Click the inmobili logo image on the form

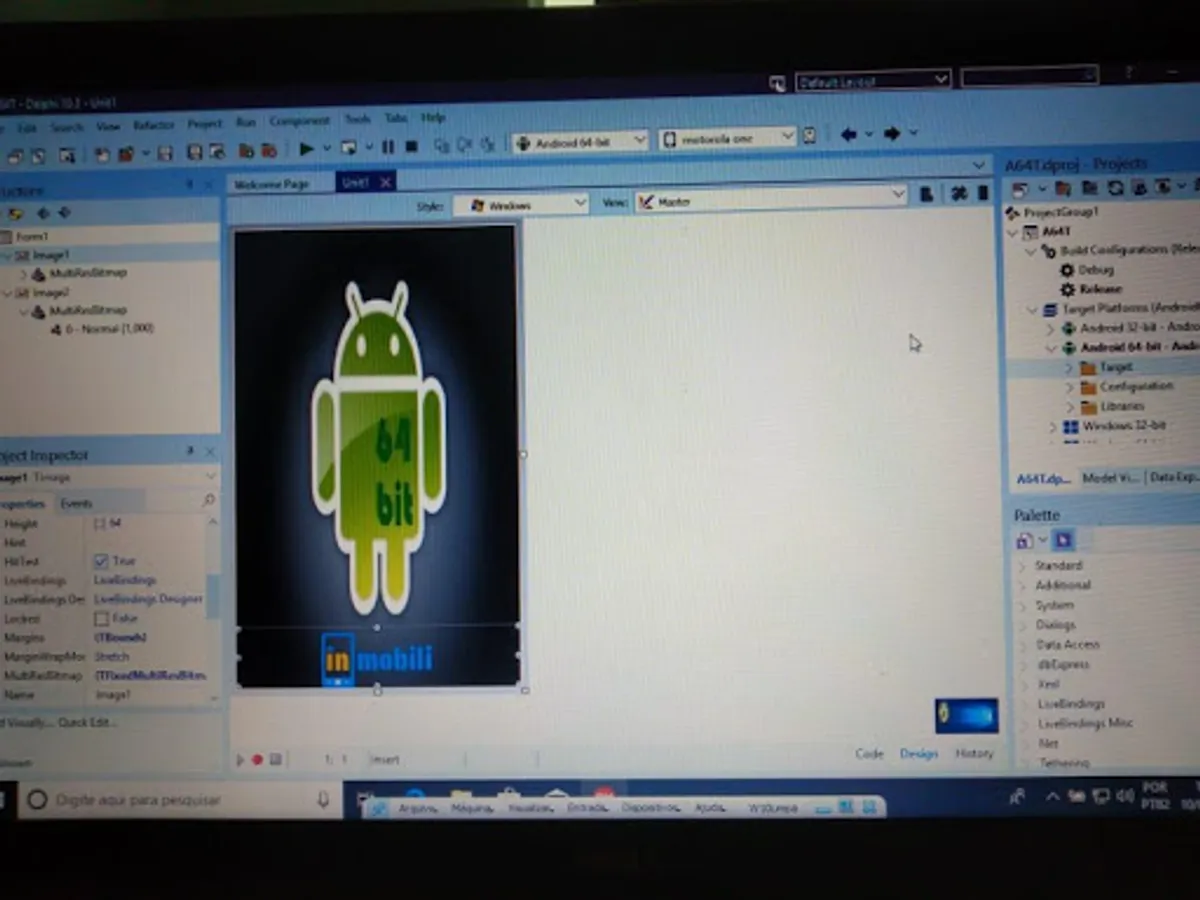coord(377,658)
